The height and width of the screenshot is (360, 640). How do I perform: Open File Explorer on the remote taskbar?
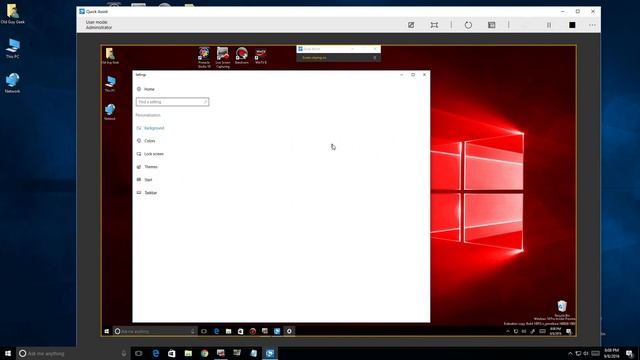coord(229,331)
